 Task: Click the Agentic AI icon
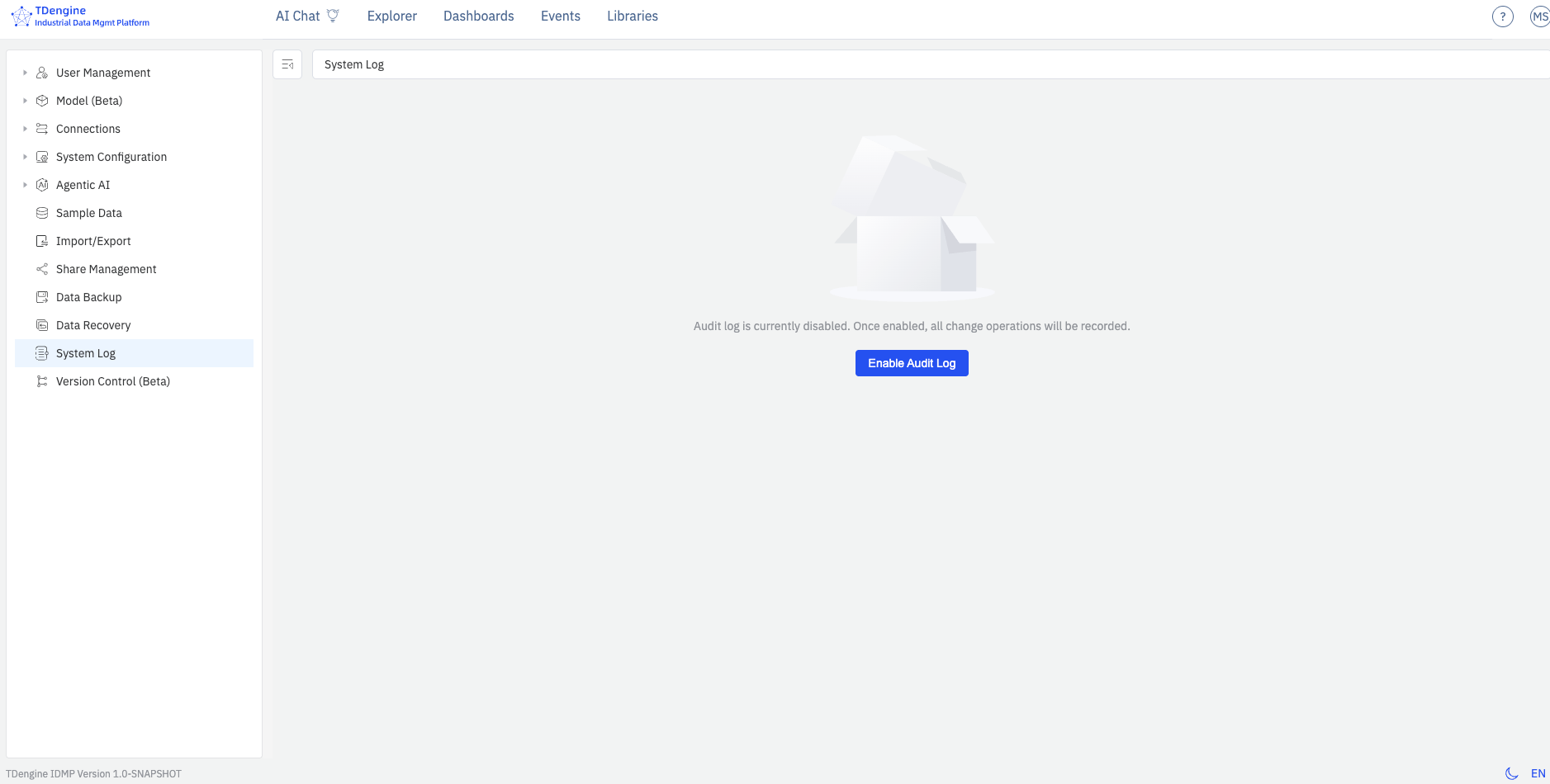click(42, 185)
